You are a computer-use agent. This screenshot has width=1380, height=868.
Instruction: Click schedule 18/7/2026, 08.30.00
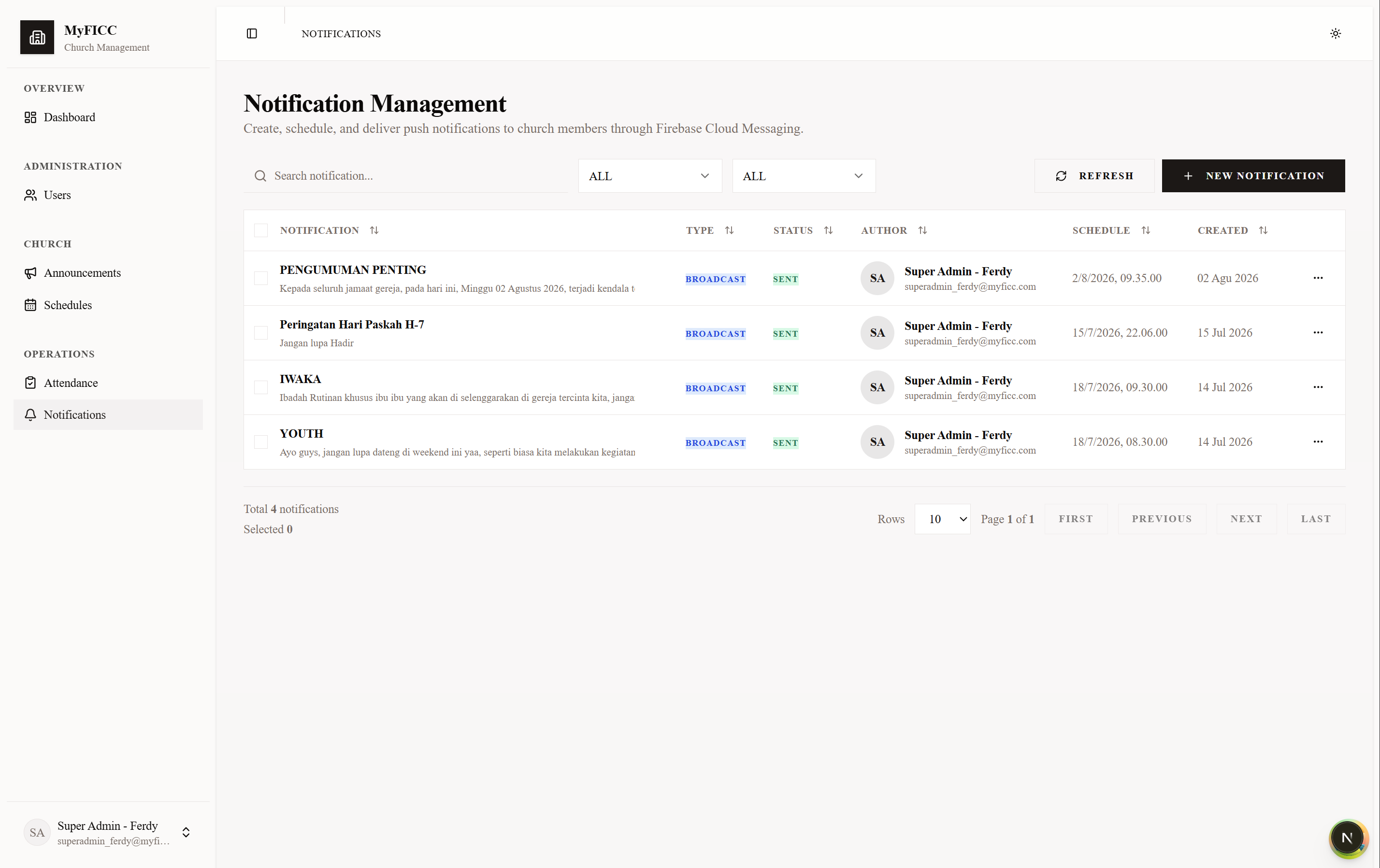pyautogui.click(x=1119, y=442)
